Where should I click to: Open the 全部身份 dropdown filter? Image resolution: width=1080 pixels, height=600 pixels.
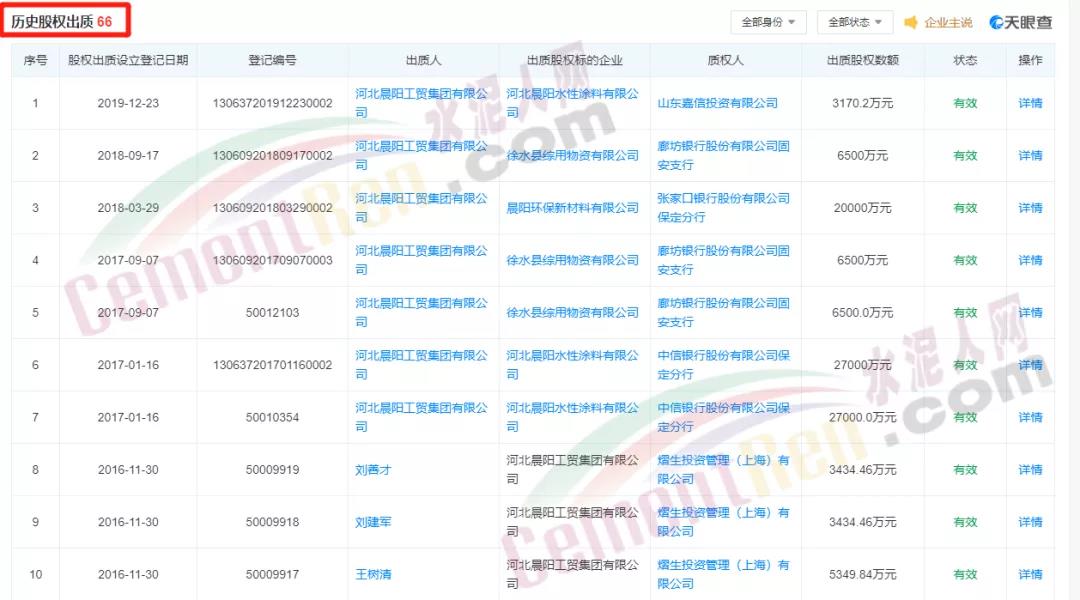(768, 22)
